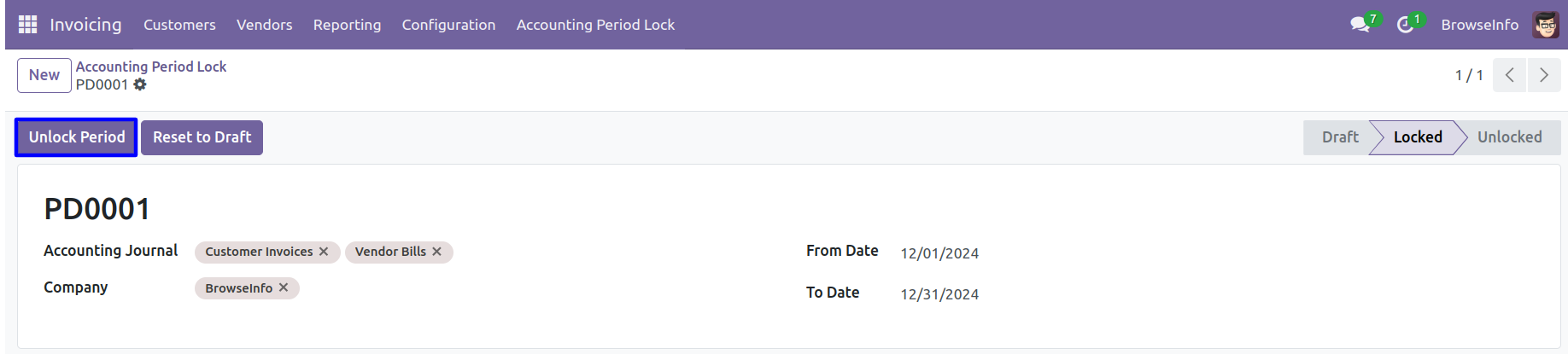Expand the Configuration menu
1568x354 pixels.
(x=448, y=25)
